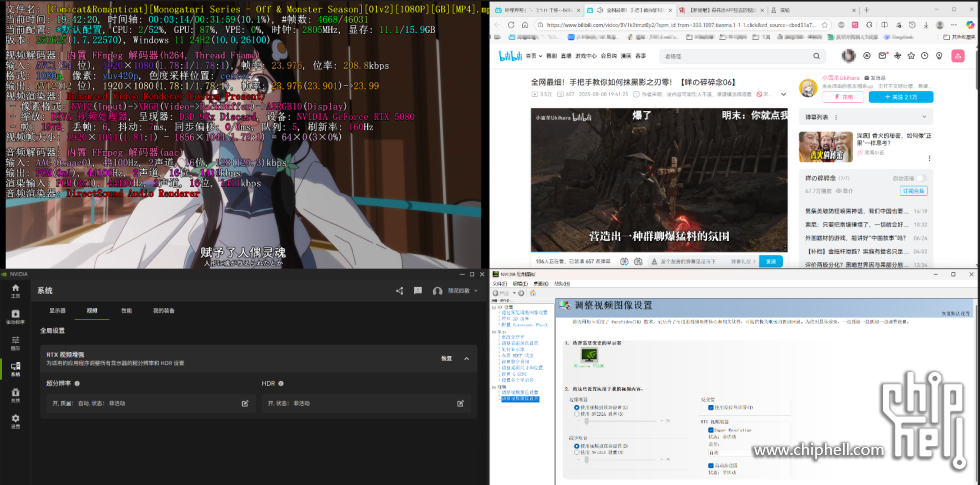This screenshot has height=485, width=980.
Task: Collapse RTX video enhancement section chevron
Action: [x=466, y=358]
